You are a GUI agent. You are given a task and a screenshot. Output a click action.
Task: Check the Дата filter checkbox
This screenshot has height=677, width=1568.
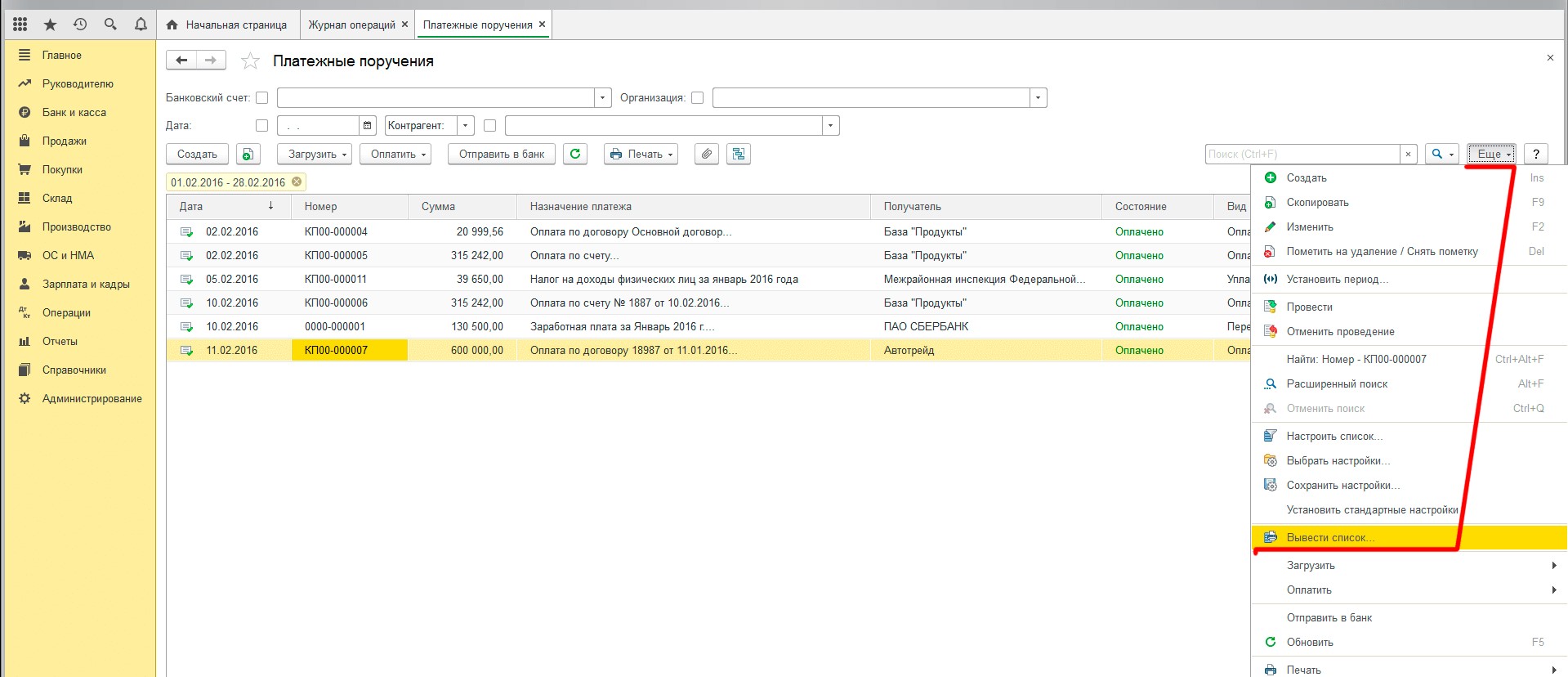tap(262, 126)
